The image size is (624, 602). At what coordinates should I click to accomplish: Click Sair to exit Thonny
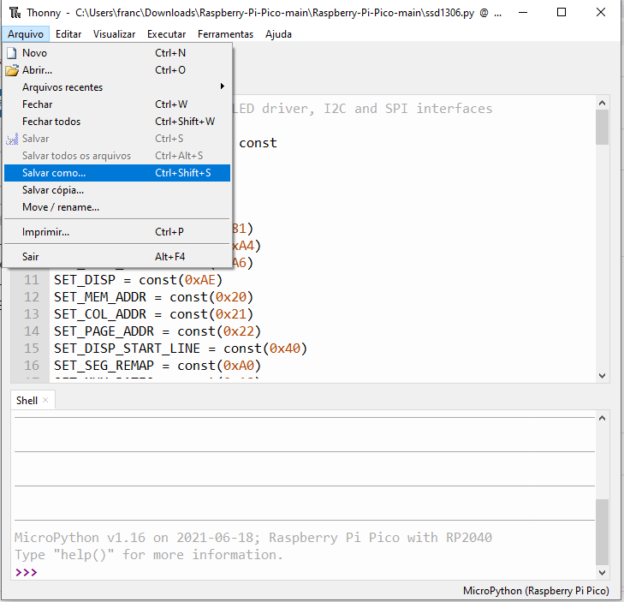pos(117,257)
